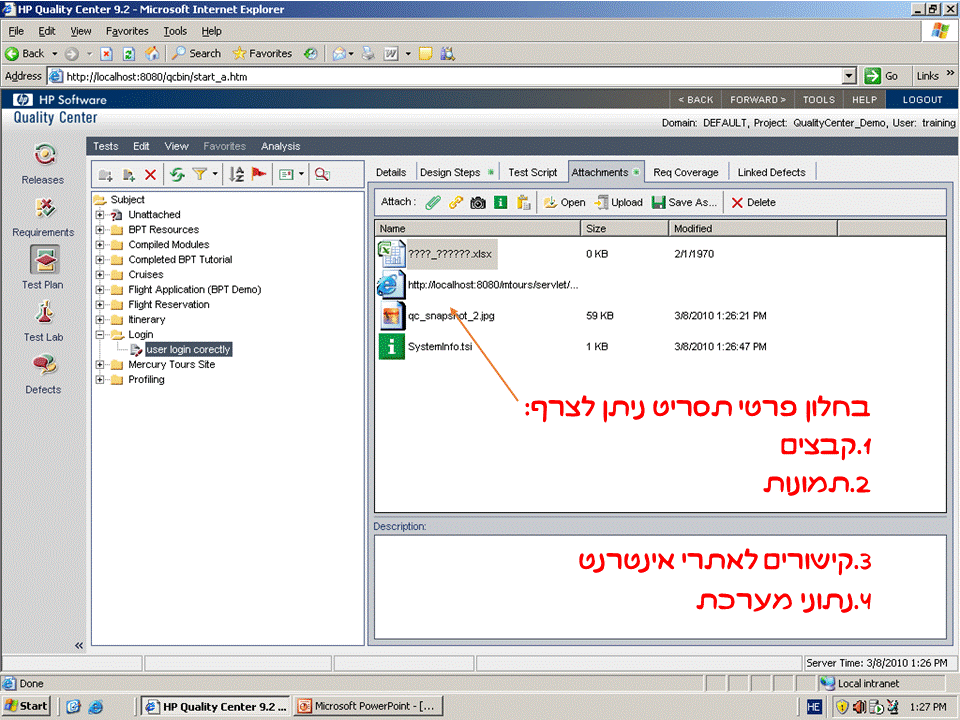The image size is (960, 720).
Task: Attach from clipboard icon
Action: 523,203
